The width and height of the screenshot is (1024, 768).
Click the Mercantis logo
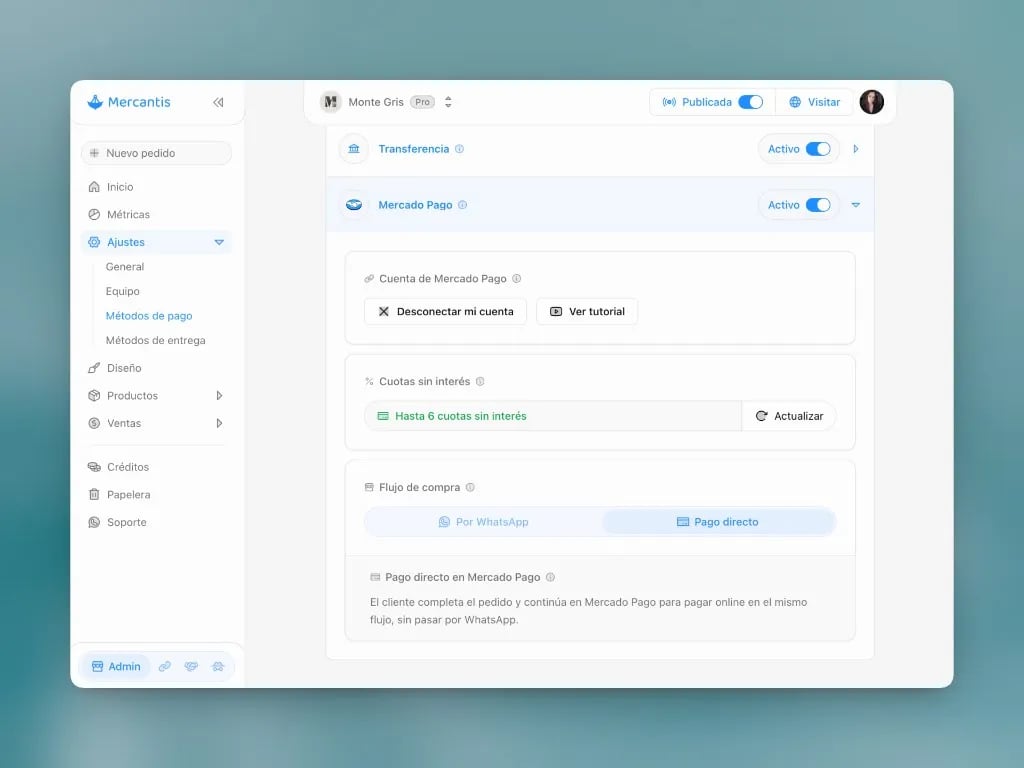point(129,102)
